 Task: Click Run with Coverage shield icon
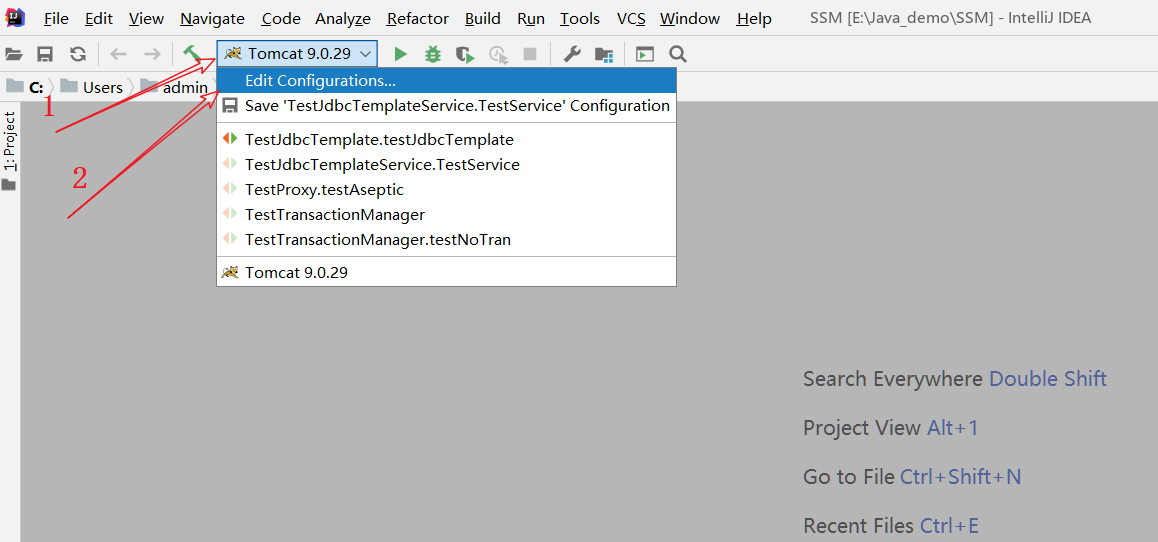[x=465, y=54]
